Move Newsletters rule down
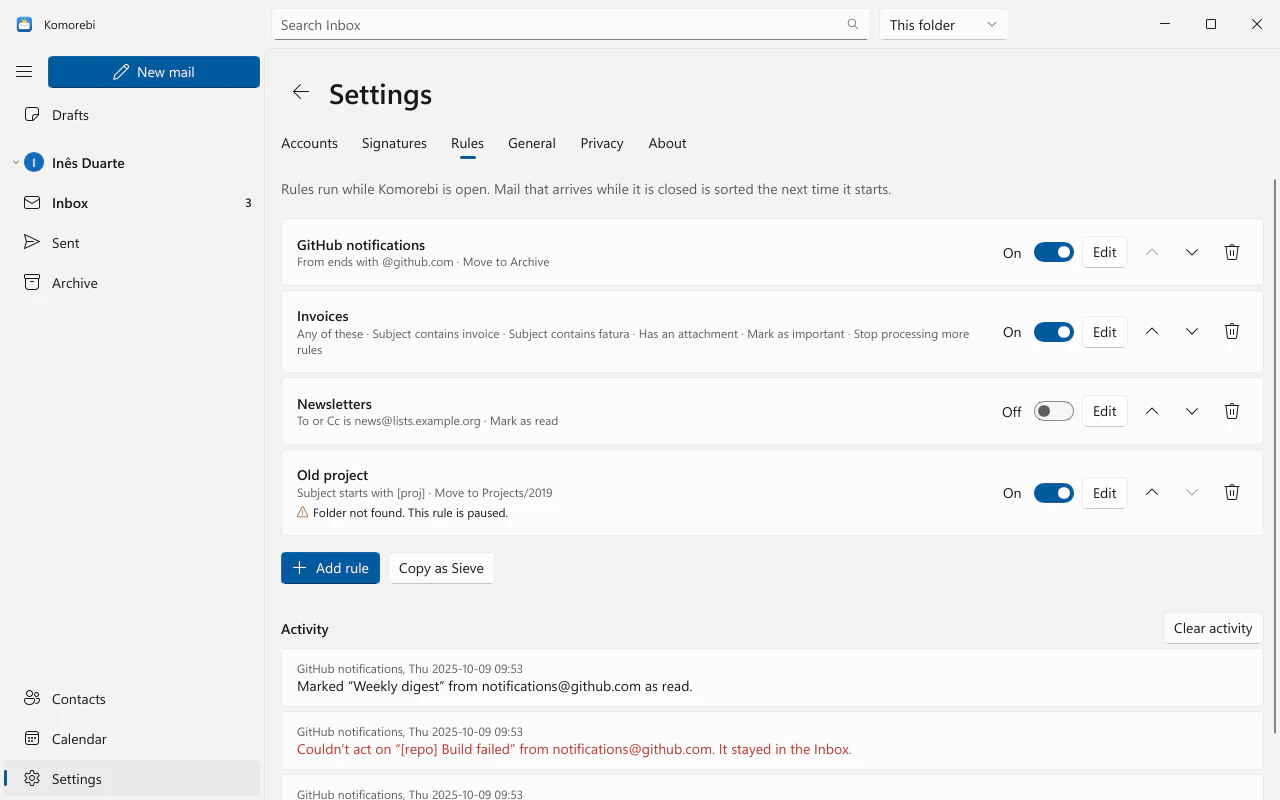The width and height of the screenshot is (1280, 800). coord(1192,411)
